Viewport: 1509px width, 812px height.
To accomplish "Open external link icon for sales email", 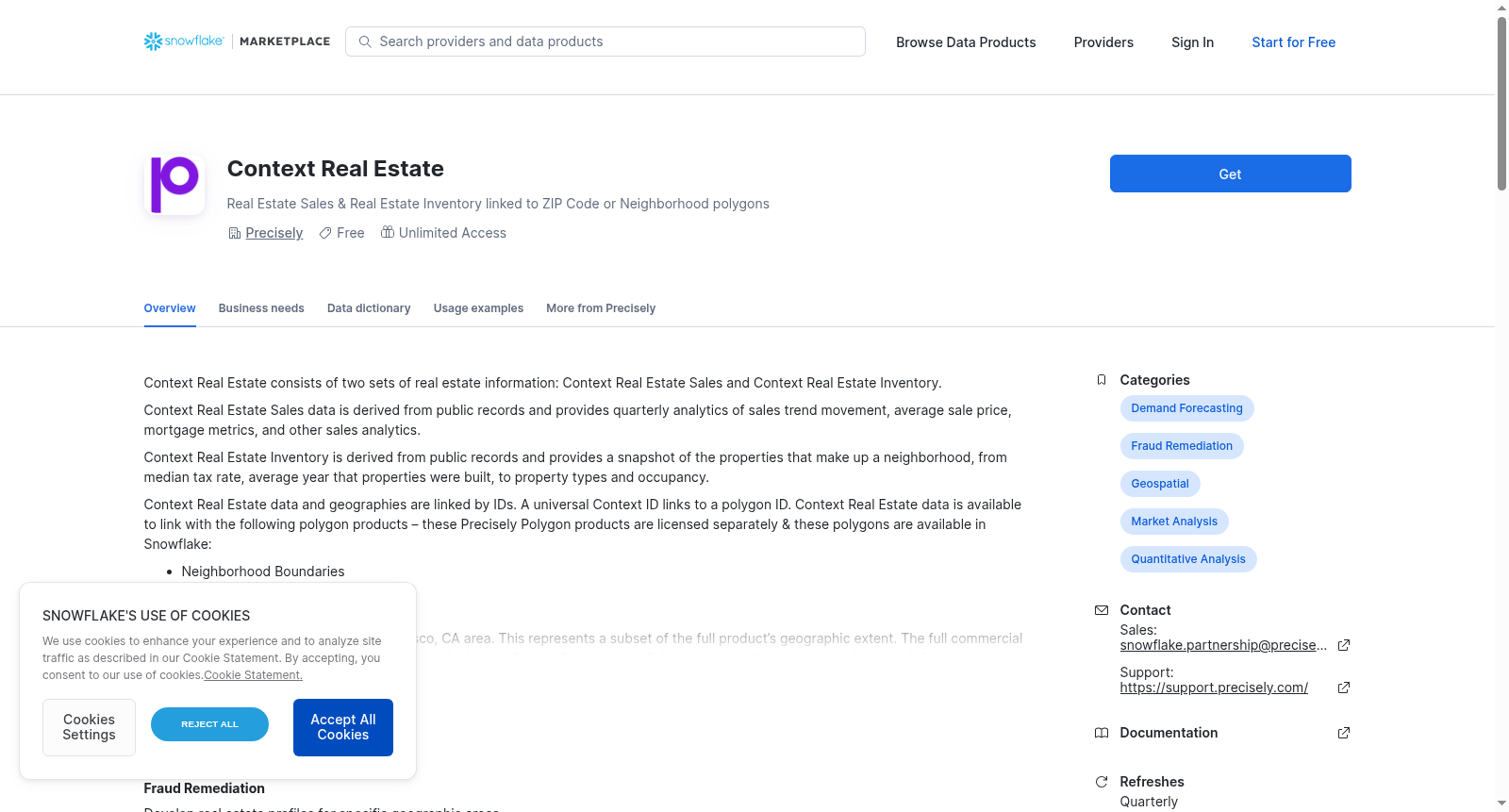I will [x=1344, y=645].
